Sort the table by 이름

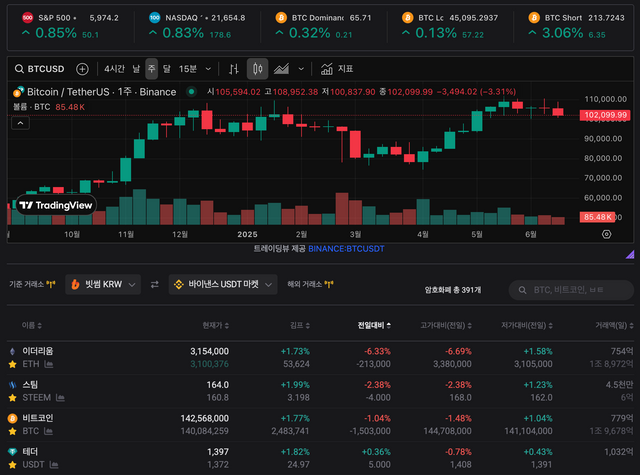31,325
